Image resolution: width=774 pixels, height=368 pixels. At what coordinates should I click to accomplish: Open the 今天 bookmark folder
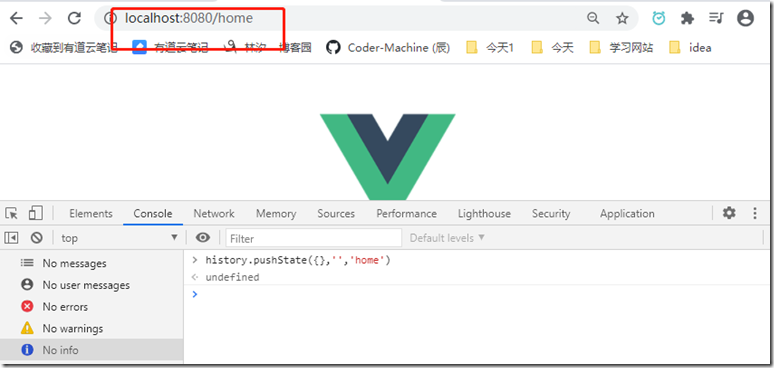click(x=552, y=47)
